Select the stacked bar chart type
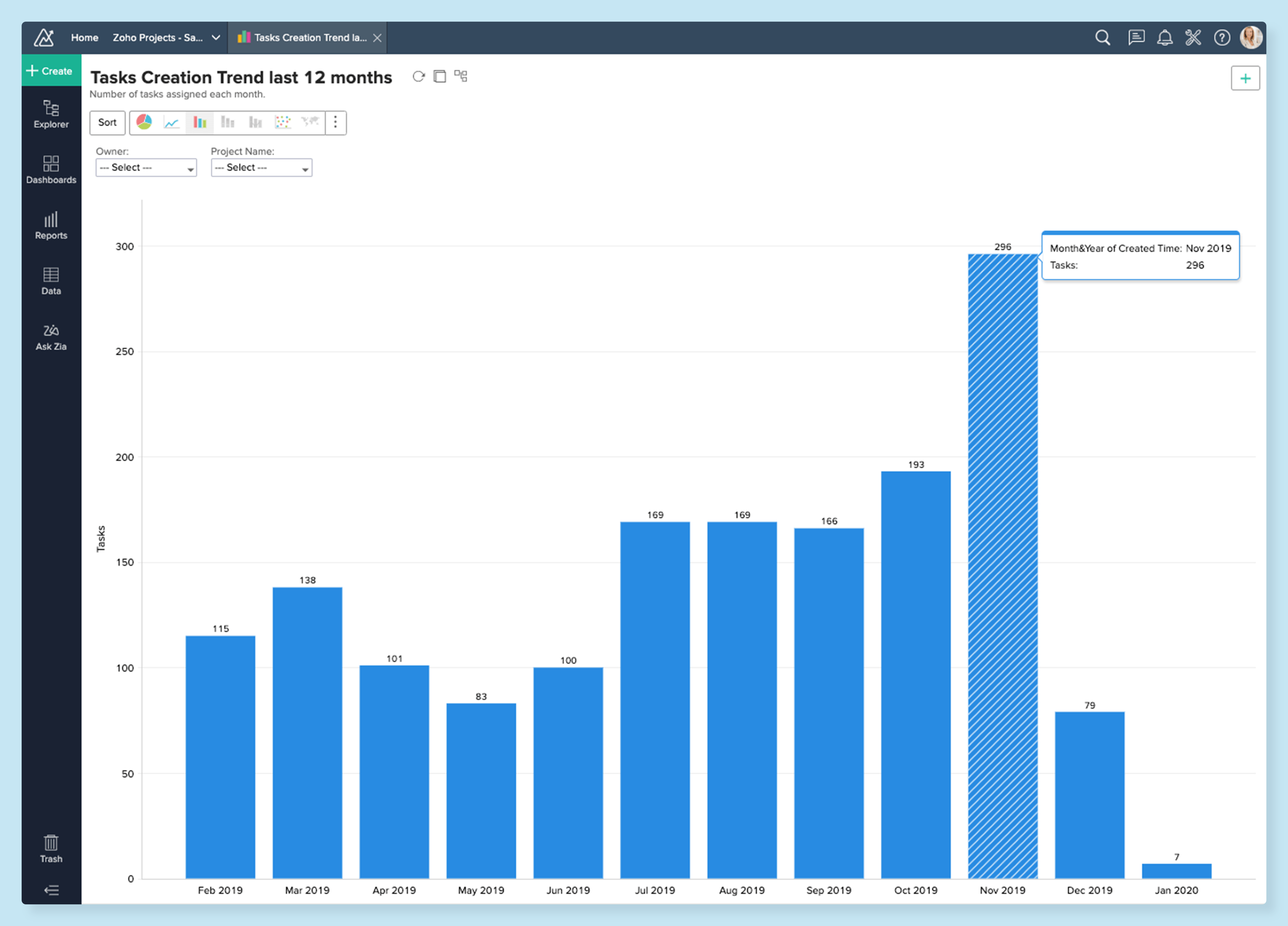 [x=228, y=122]
